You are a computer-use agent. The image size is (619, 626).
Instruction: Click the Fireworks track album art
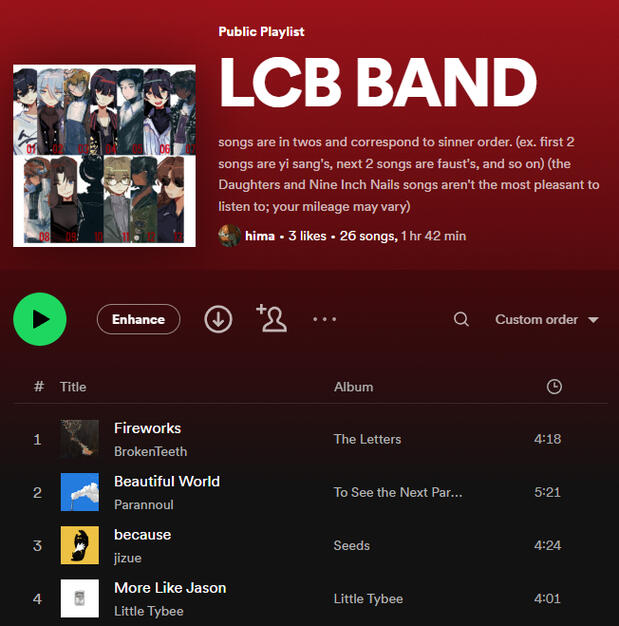coord(80,439)
